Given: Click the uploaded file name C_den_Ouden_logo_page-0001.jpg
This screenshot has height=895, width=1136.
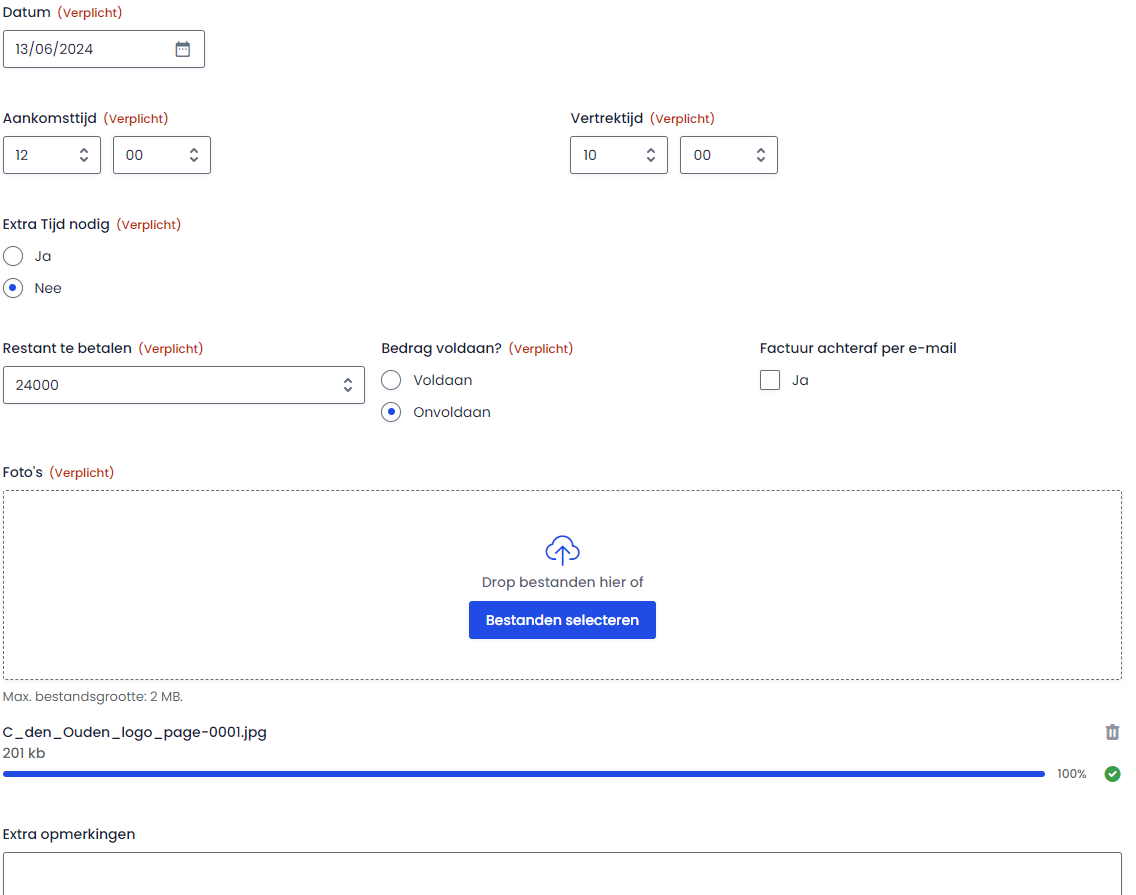Looking at the screenshot, I should coord(135,733).
